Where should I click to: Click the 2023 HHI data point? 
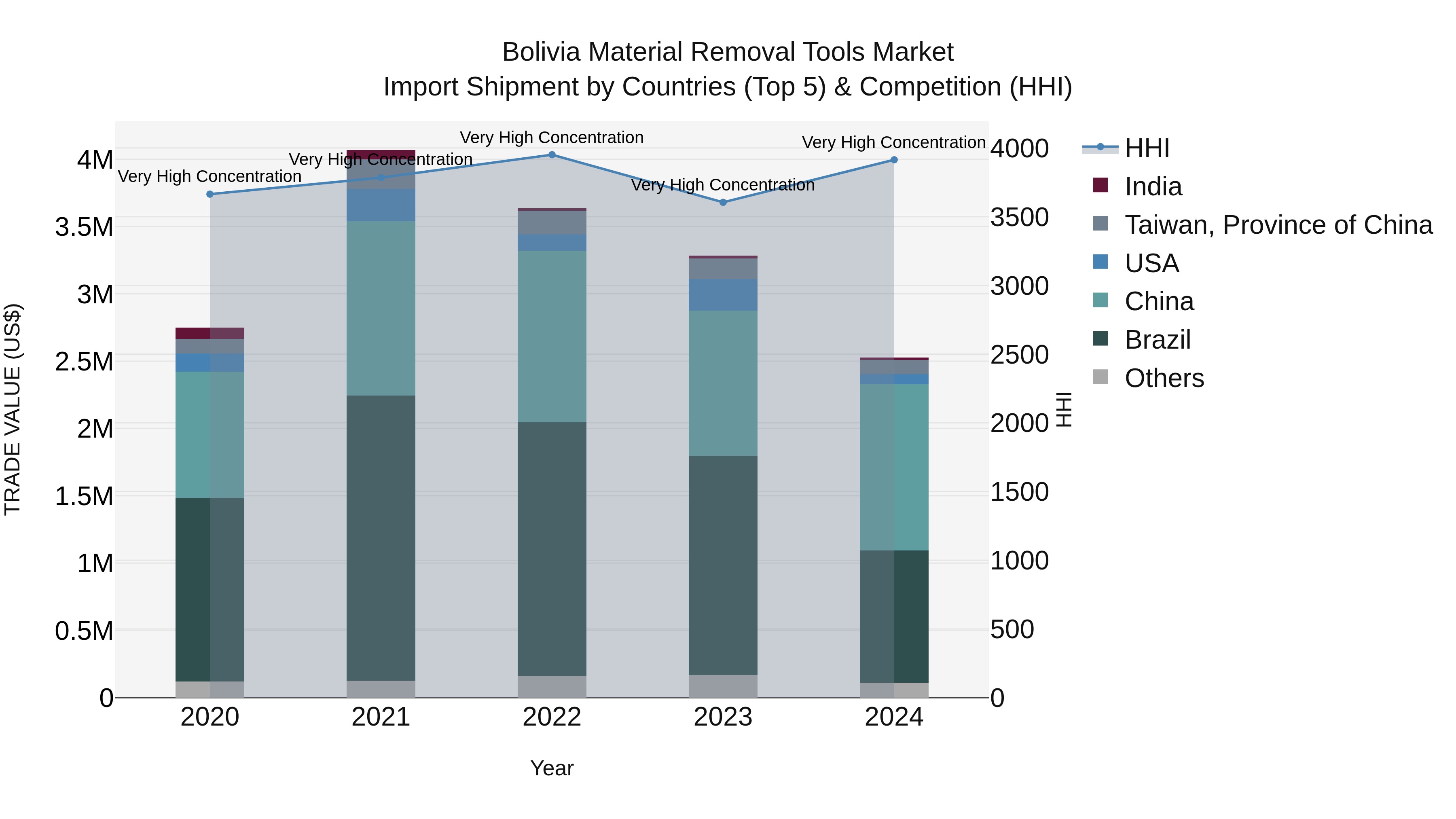coord(723,202)
